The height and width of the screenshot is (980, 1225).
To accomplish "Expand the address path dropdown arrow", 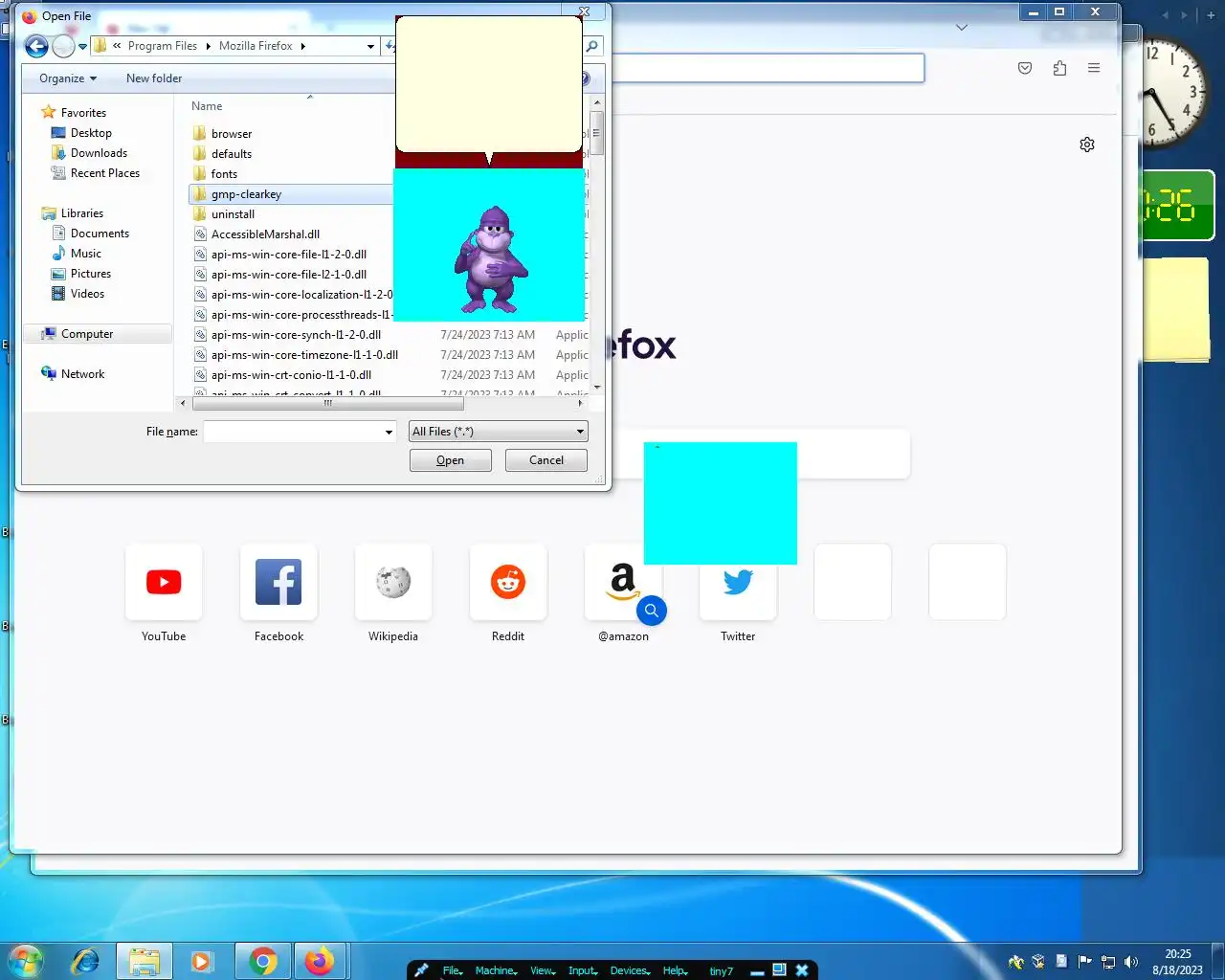I will (371, 46).
